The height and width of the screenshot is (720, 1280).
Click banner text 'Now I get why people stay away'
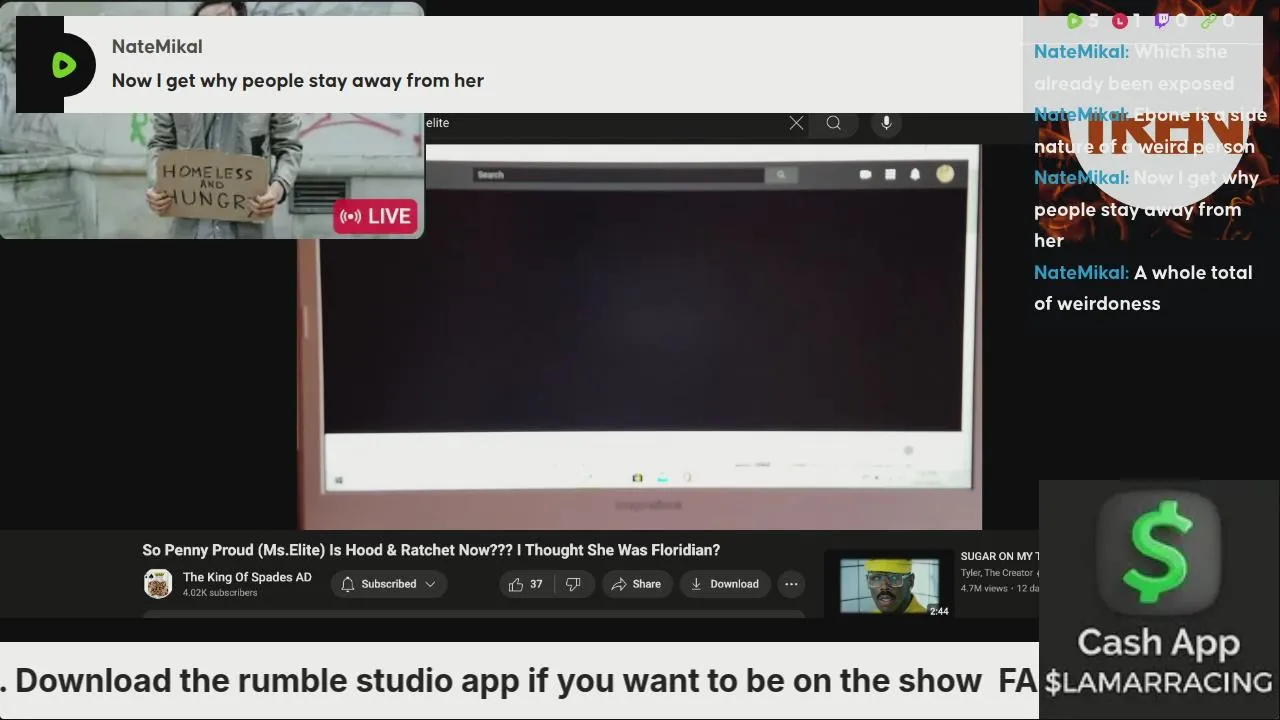298,81
